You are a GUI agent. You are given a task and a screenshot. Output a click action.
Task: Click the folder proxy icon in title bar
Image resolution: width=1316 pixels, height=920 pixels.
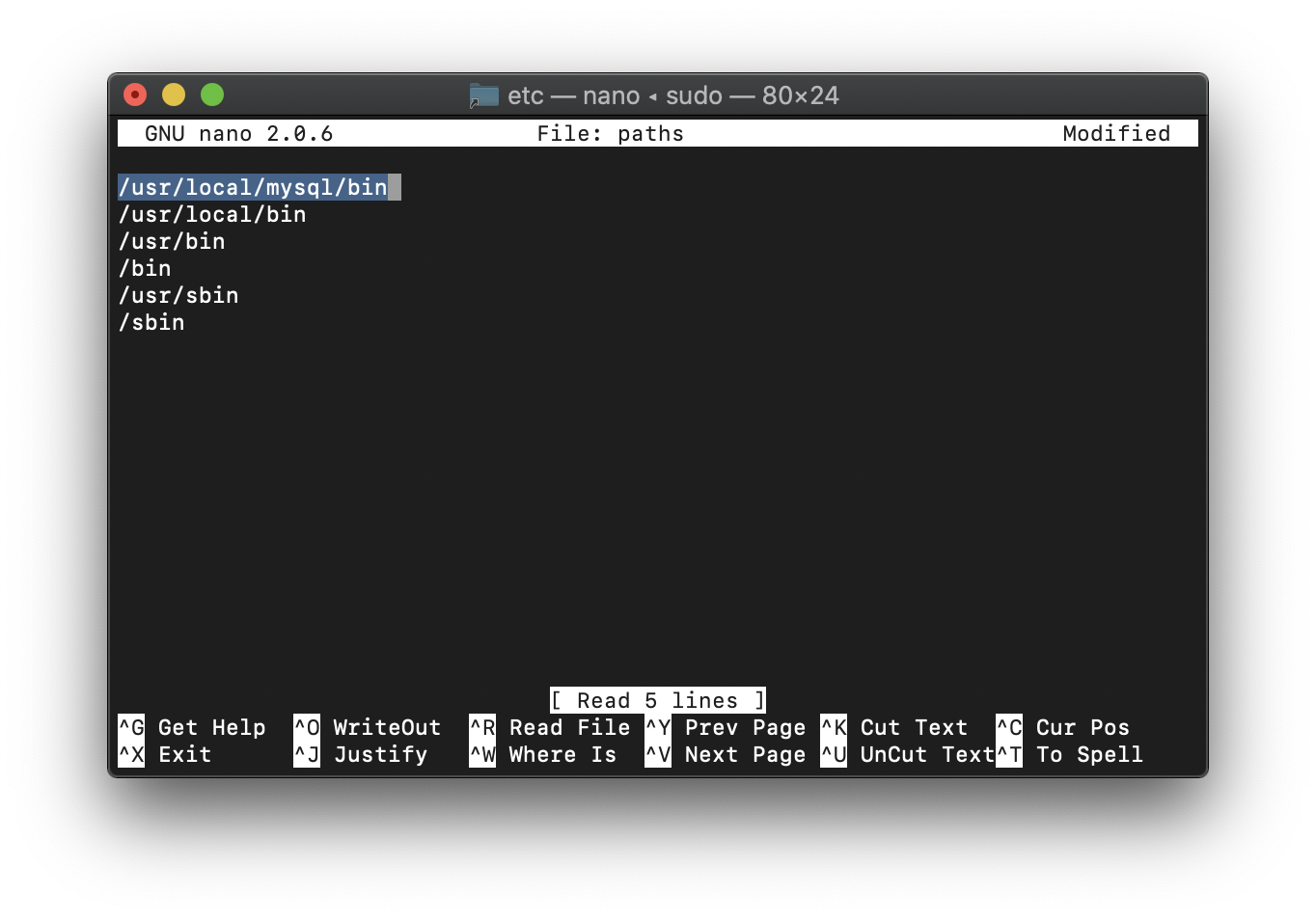pos(483,95)
